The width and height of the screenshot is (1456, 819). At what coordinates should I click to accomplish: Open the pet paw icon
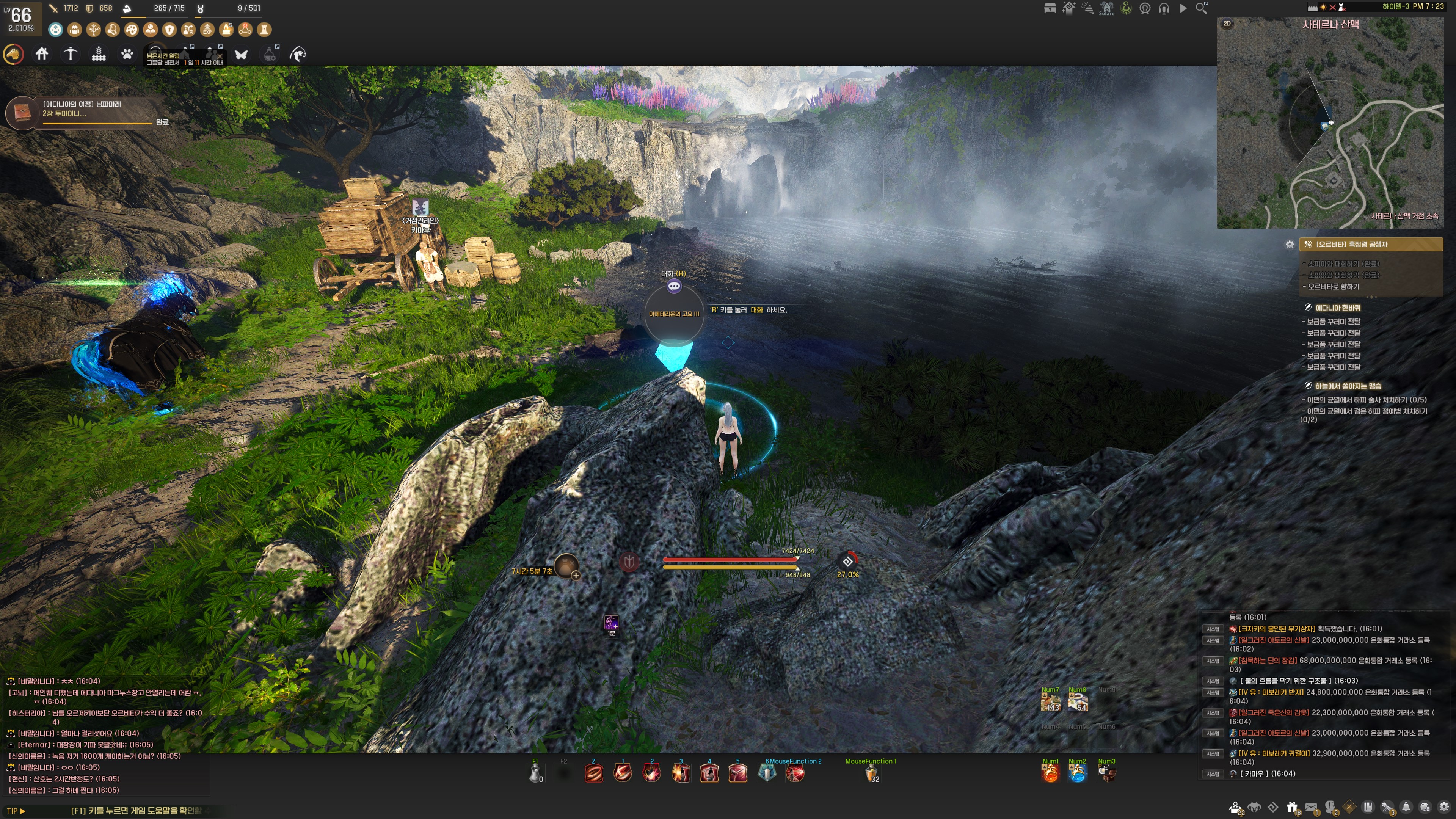127,54
